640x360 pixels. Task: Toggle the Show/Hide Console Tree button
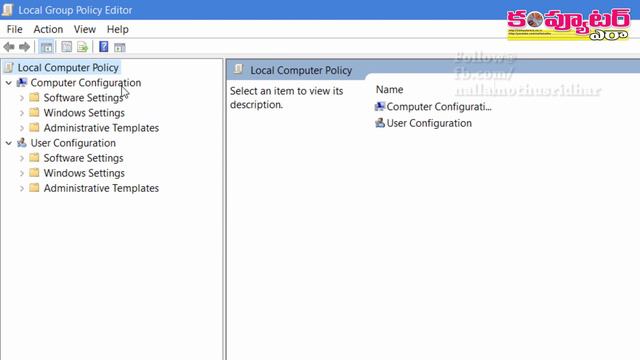pos(47,47)
